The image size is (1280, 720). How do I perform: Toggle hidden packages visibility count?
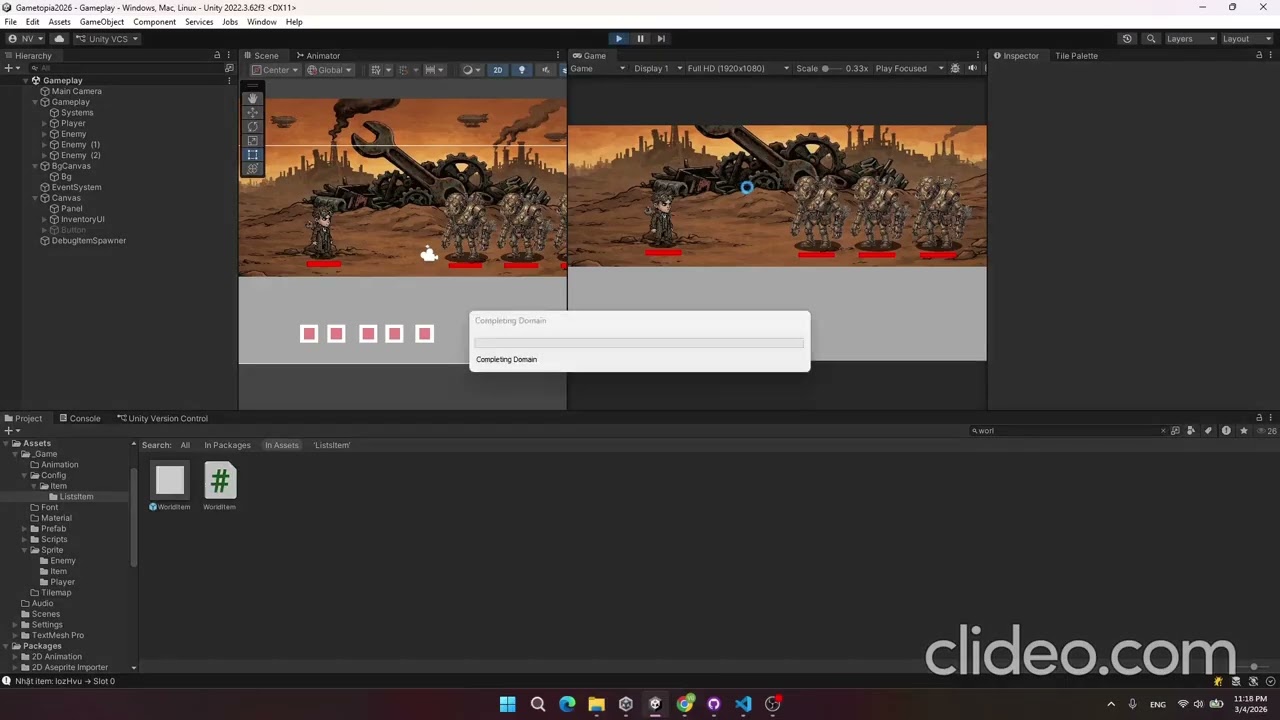coord(1267,431)
